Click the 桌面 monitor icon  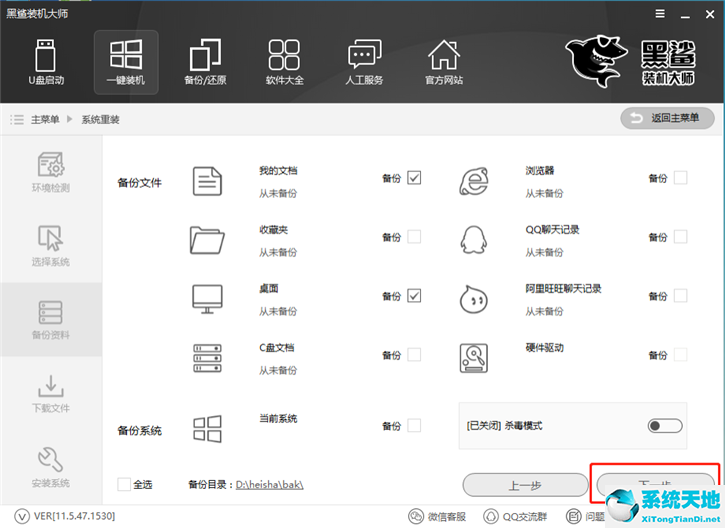207,299
